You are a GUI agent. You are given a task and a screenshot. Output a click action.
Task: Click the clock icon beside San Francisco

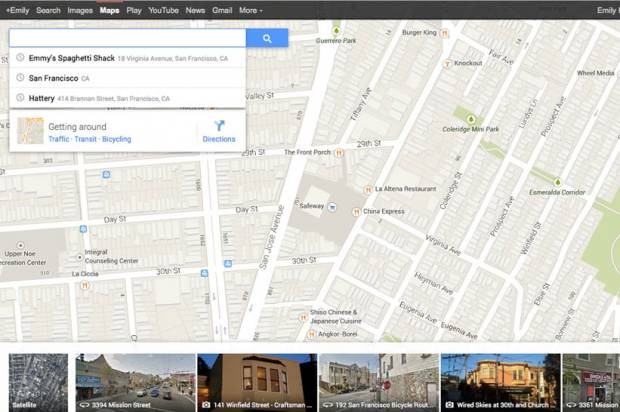point(20,77)
